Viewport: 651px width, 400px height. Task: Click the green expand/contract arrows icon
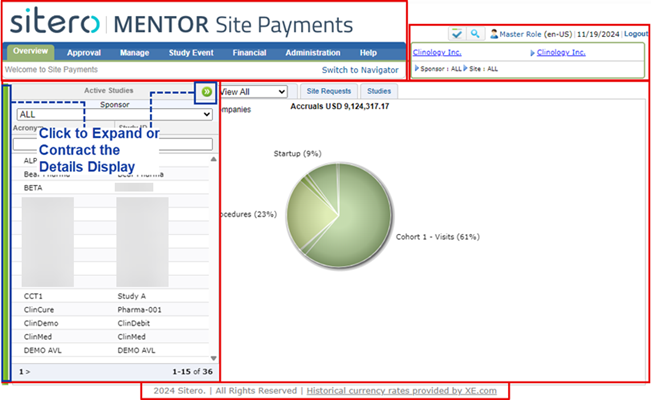pos(206,92)
